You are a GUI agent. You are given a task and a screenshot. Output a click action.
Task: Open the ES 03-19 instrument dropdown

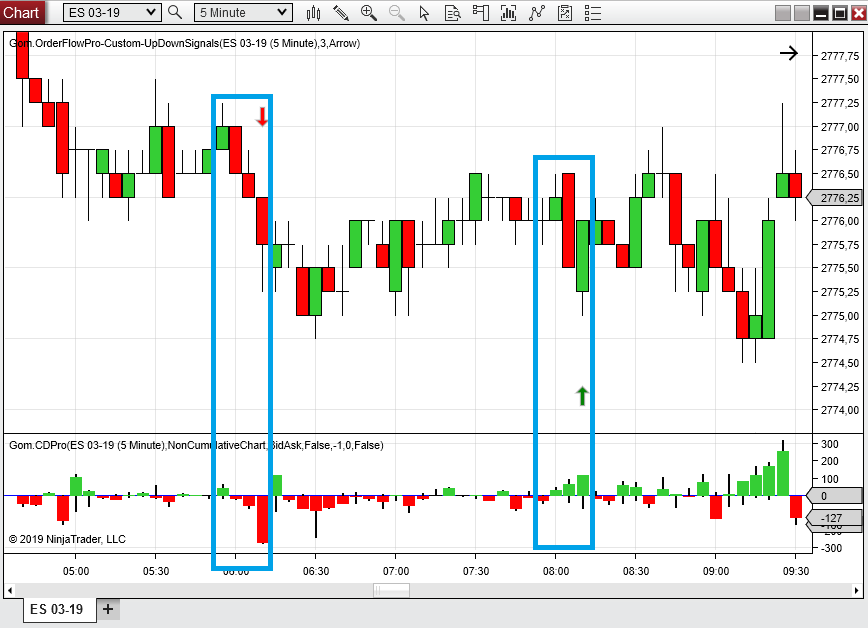[112, 12]
